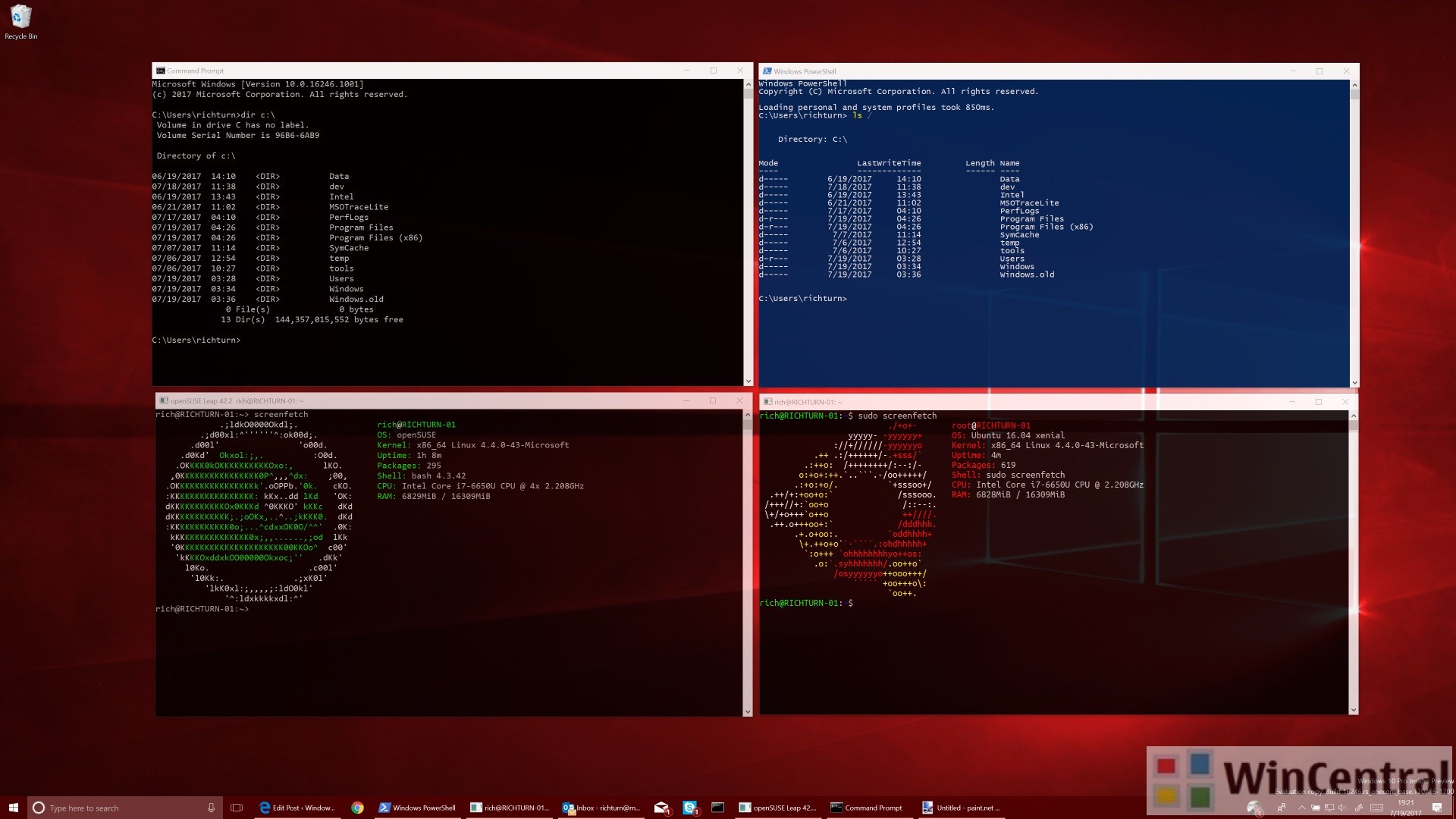Click 'SymCache' in PowerShell listing
The width and height of the screenshot is (1456, 819).
click(x=1019, y=234)
